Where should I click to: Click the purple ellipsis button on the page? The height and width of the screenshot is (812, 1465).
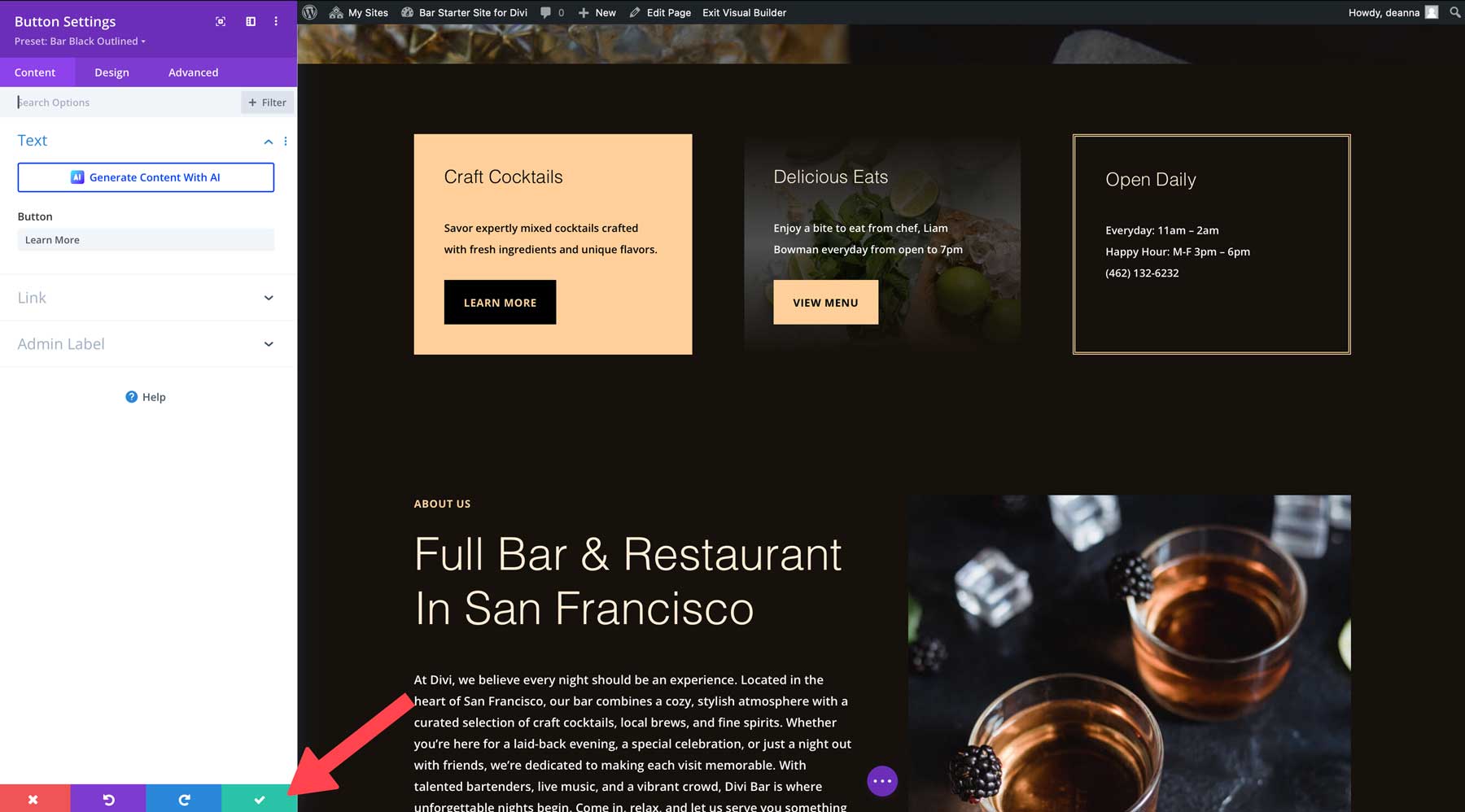click(x=881, y=781)
